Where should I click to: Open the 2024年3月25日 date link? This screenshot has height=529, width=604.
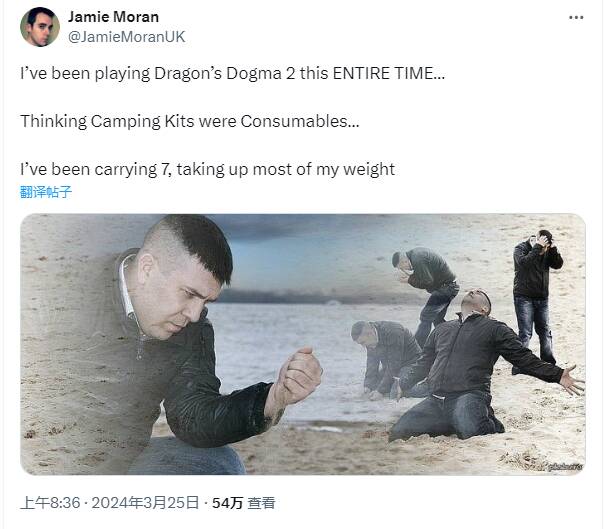click(x=145, y=503)
